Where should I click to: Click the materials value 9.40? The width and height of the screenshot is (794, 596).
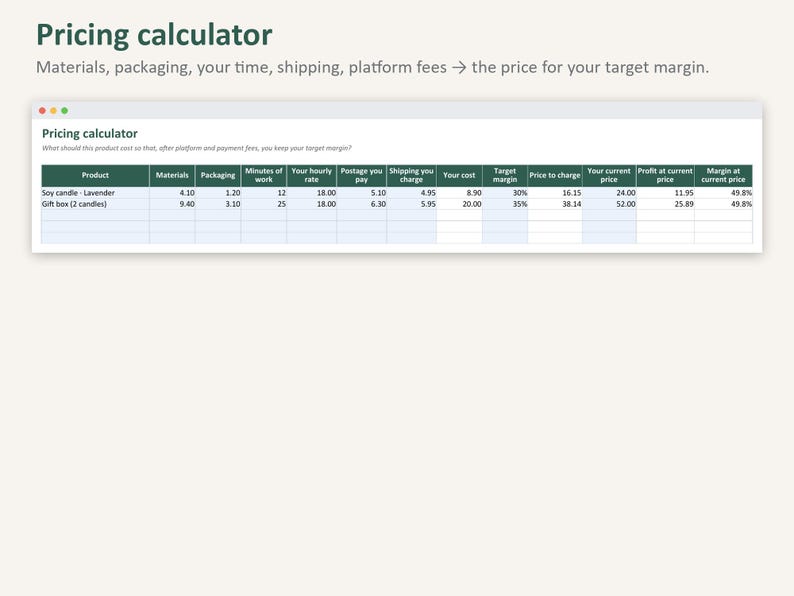point(172,204)
